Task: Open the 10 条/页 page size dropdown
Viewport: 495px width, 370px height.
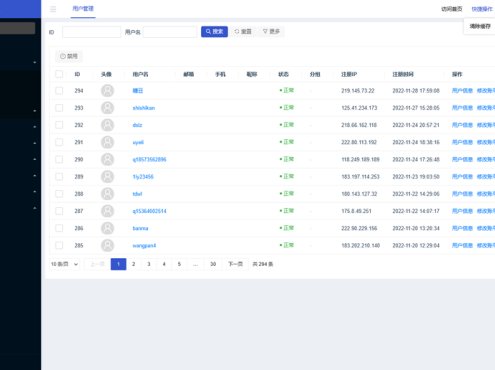Action: click(x=64, y=264)
